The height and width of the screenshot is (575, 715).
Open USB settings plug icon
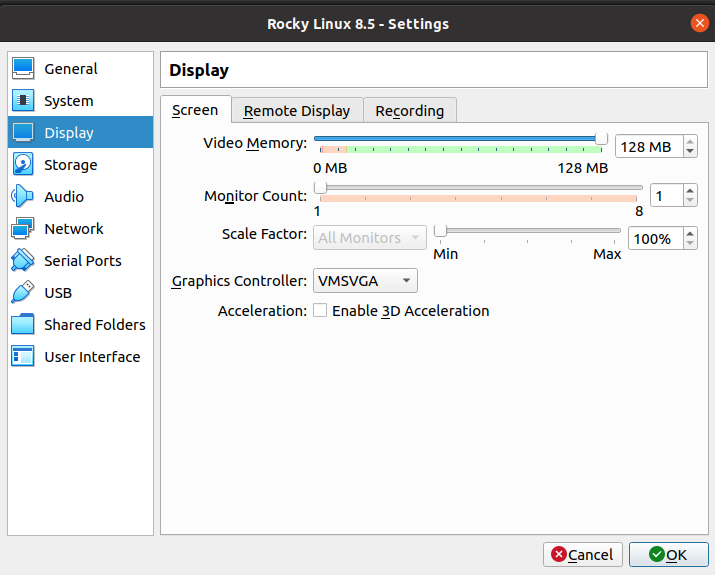click(23, 293)
